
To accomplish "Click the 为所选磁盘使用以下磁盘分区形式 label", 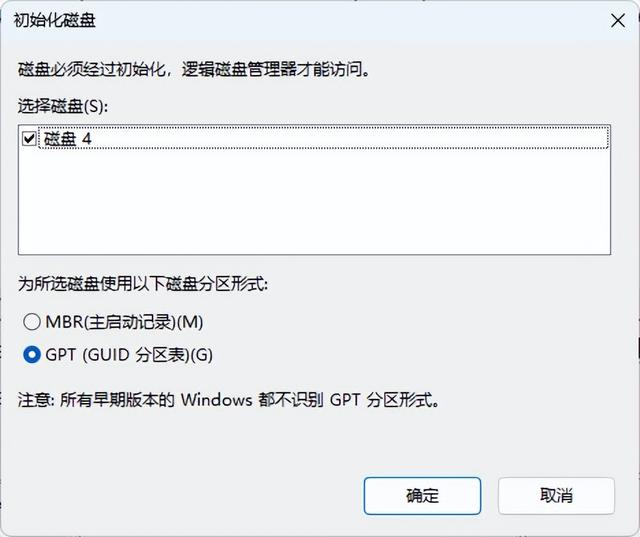I will click(143, 284).
